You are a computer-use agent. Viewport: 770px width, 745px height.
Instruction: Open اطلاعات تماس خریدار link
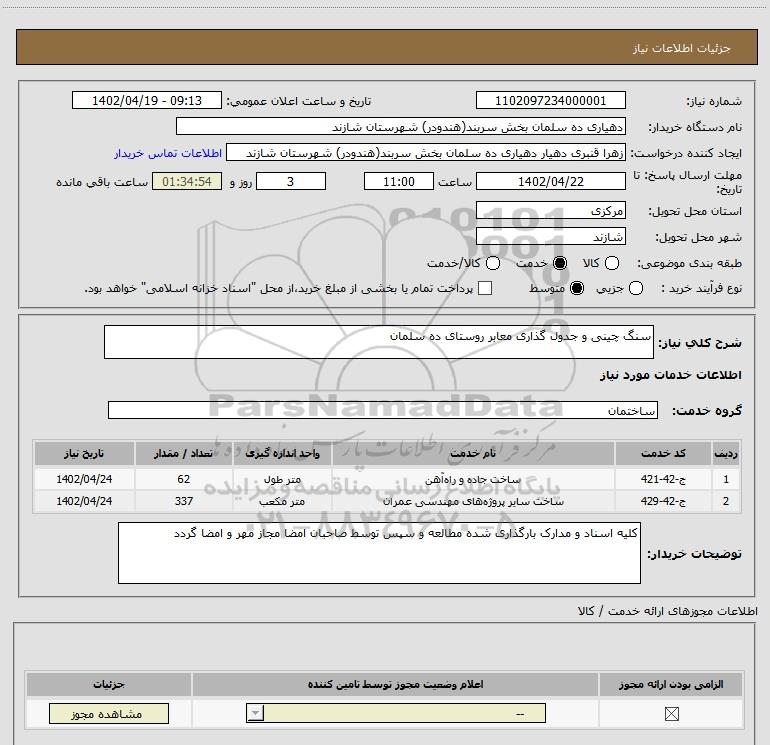(x=168, y=153)
